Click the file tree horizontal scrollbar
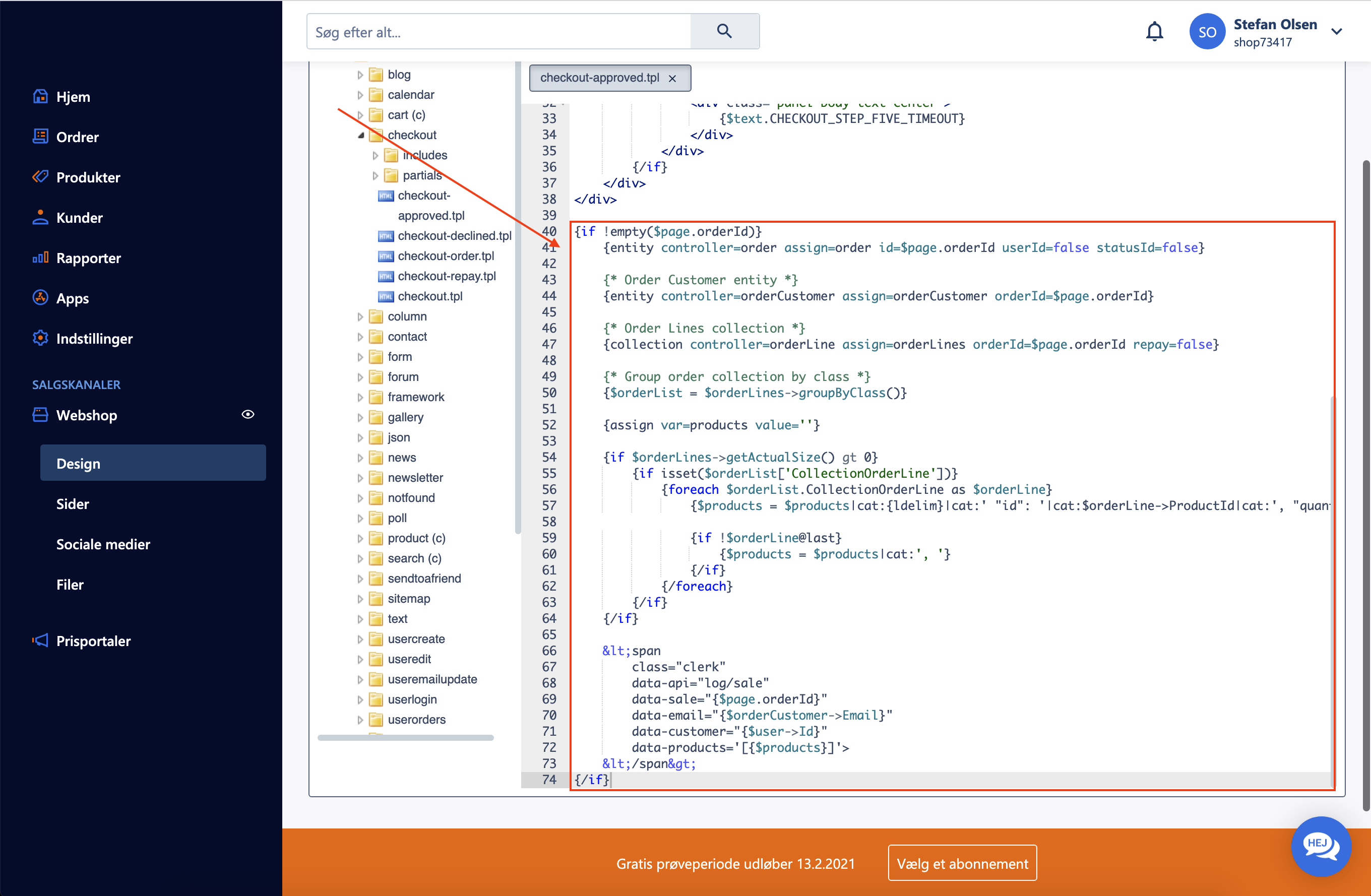 pos(405,738)
